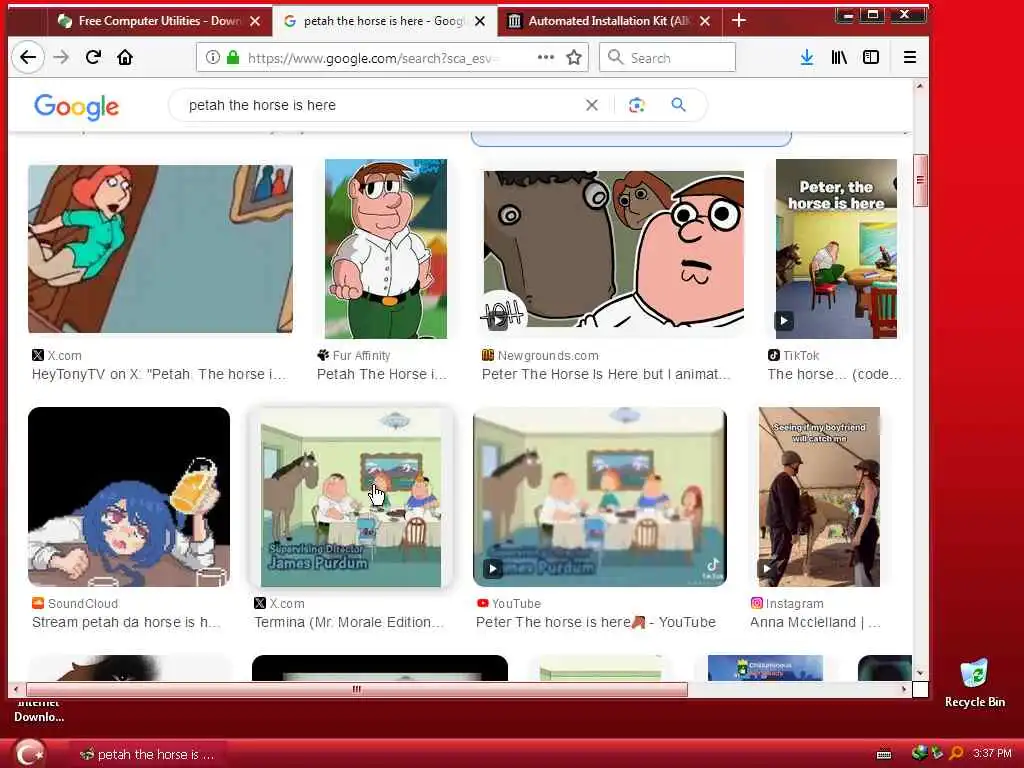Screen dimensions: 1024x768
Task: Bookmark this page with the star
Action: (x=574, y=57)
